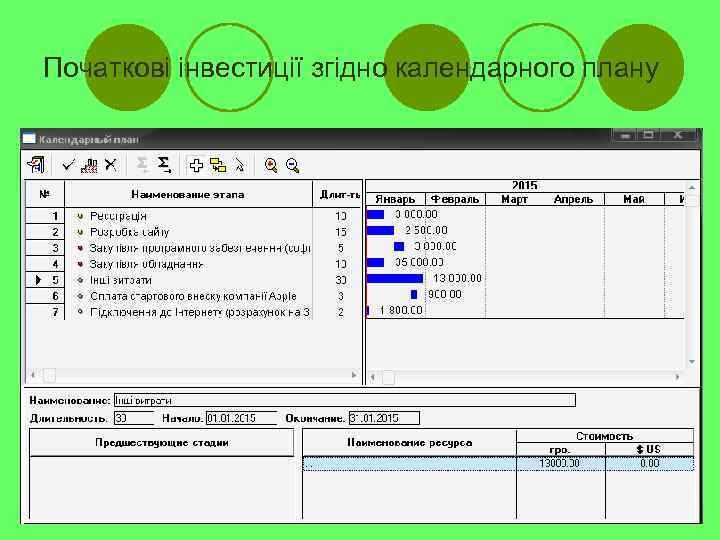
Task: Select row 1 Реєстрація stage
Action: [193, 216]
